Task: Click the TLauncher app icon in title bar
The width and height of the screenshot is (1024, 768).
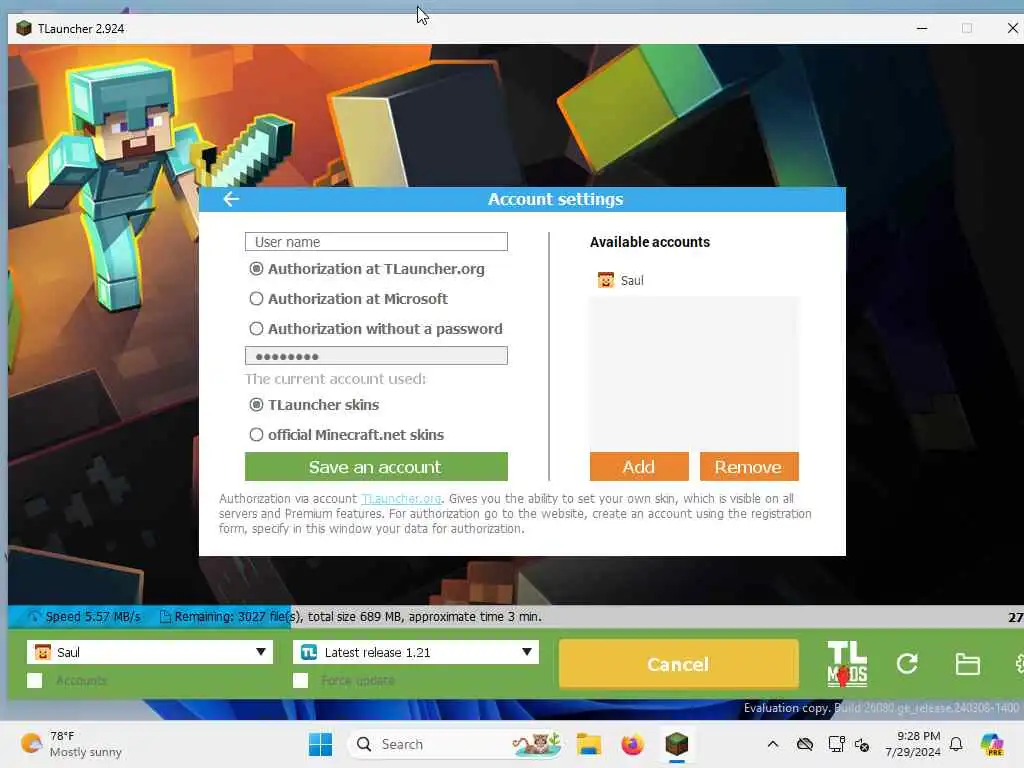Action: (x=24, y=28)
